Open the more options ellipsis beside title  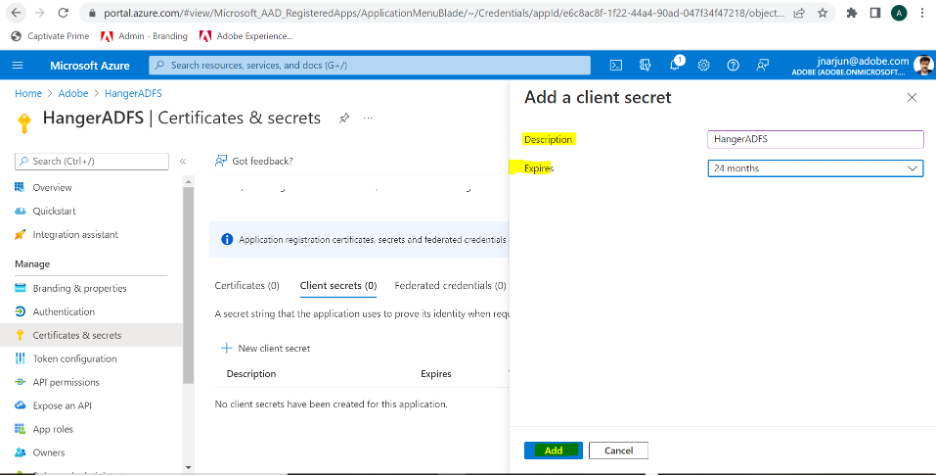click(368, 118)
